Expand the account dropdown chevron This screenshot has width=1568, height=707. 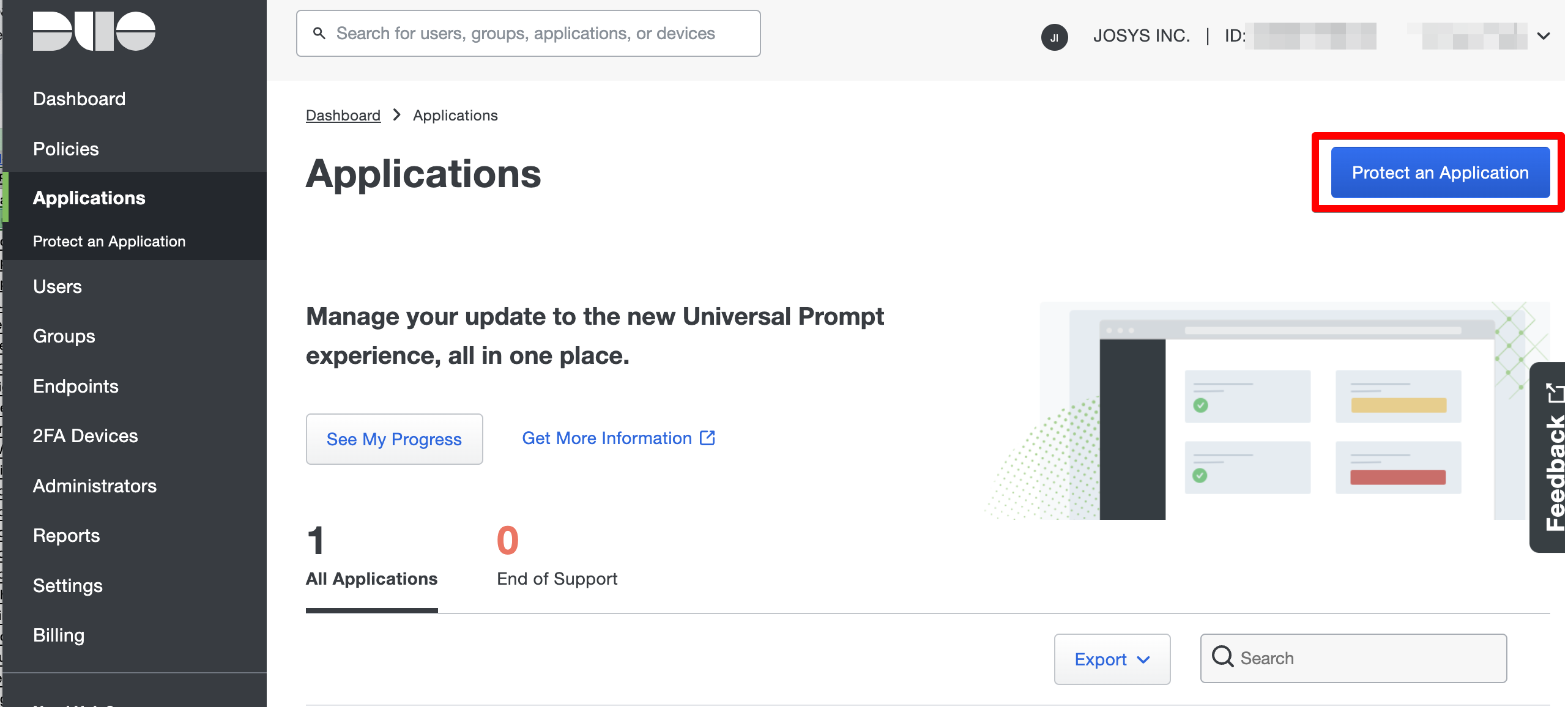[x=1543, y=36]
